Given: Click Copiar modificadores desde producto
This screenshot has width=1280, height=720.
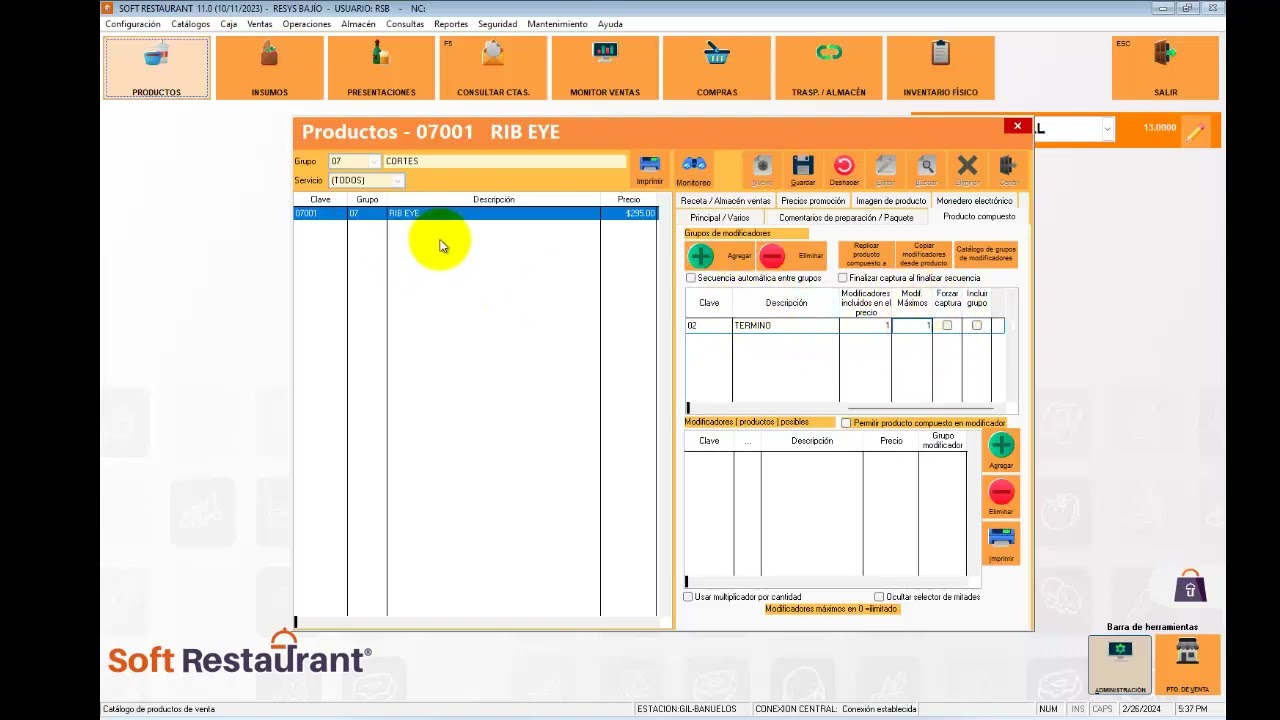Looking at the screenshot, I should (924, 255).
